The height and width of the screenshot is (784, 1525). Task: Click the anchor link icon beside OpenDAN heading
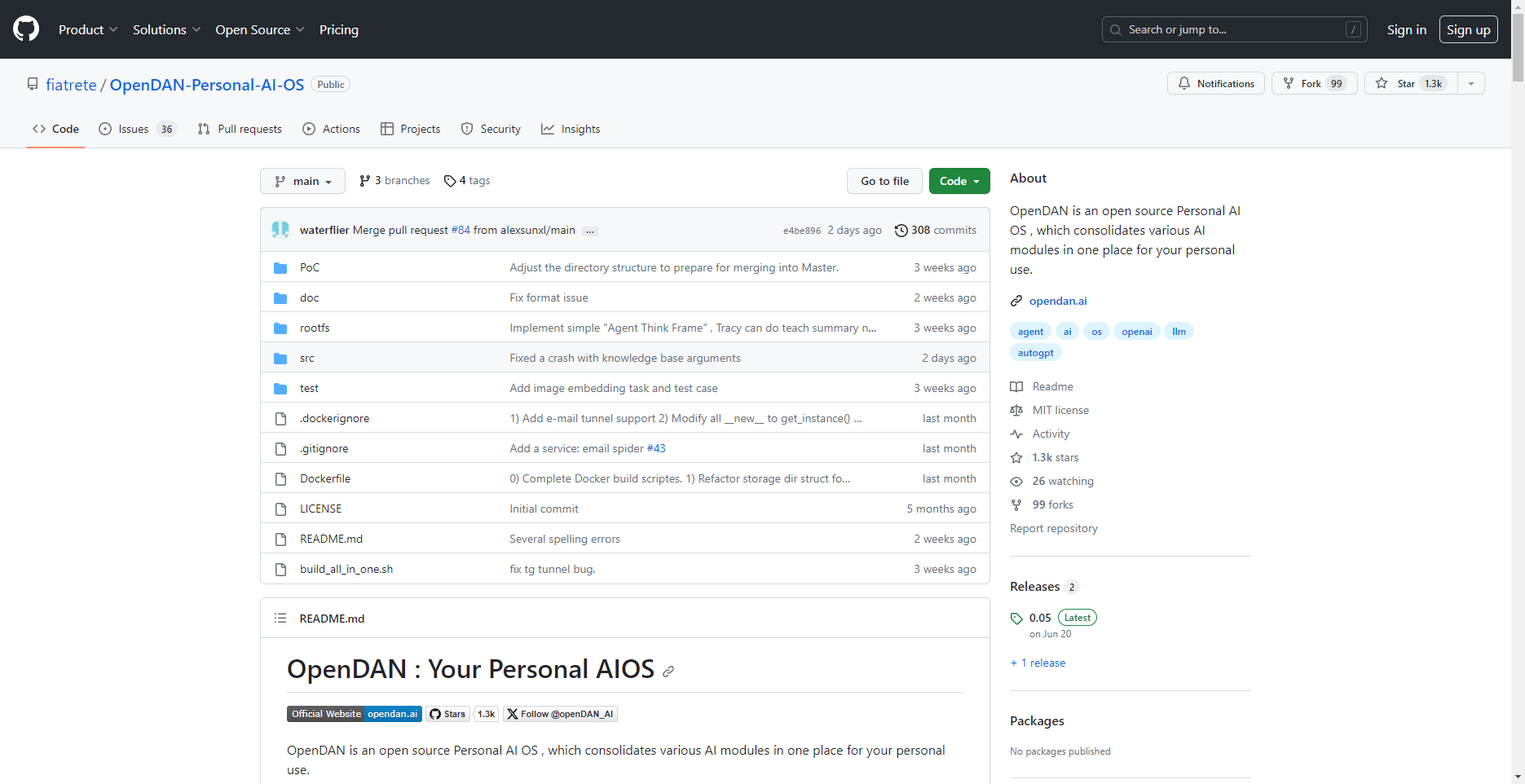(668, 672)
